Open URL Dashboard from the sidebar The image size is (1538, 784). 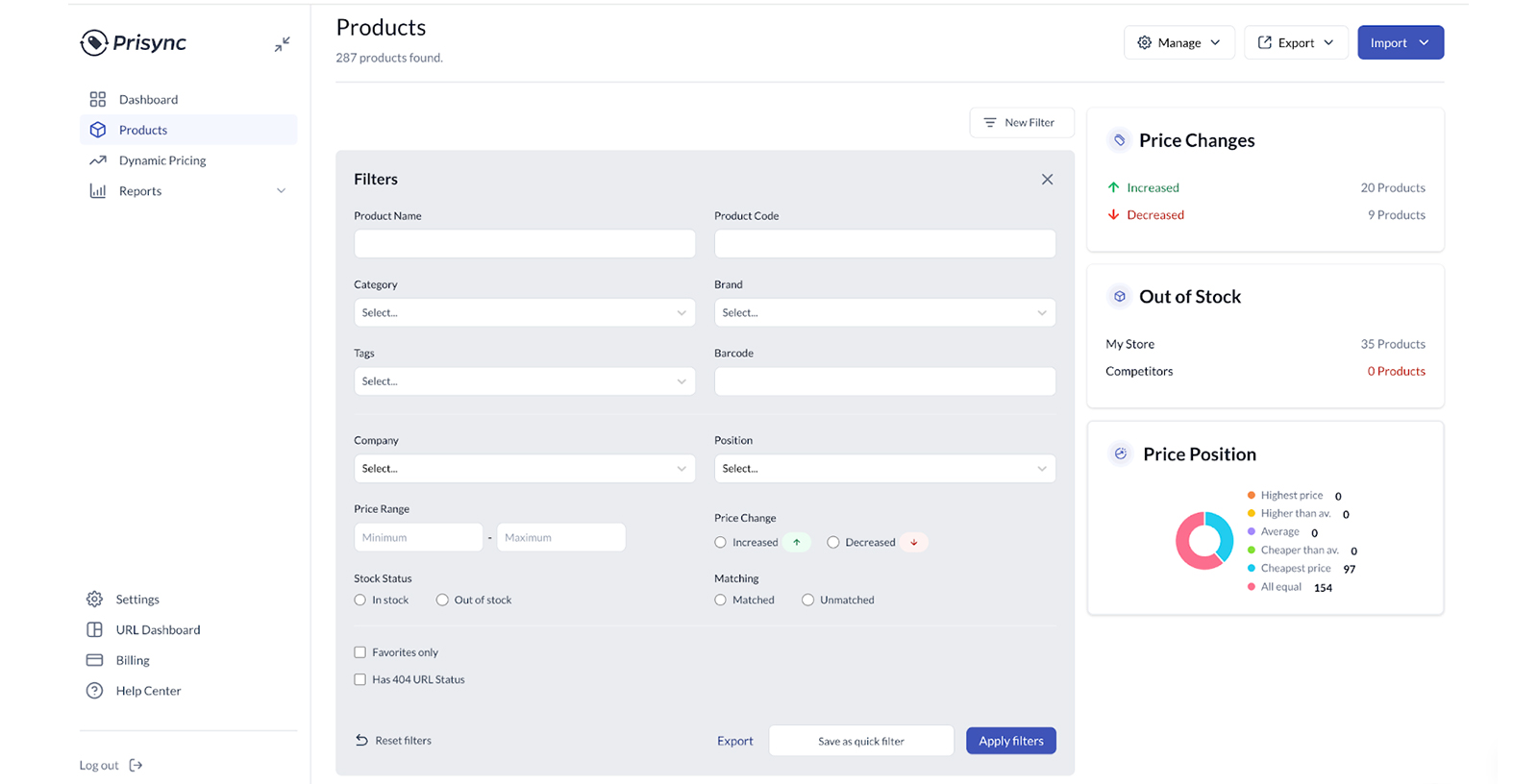[158, 630]
